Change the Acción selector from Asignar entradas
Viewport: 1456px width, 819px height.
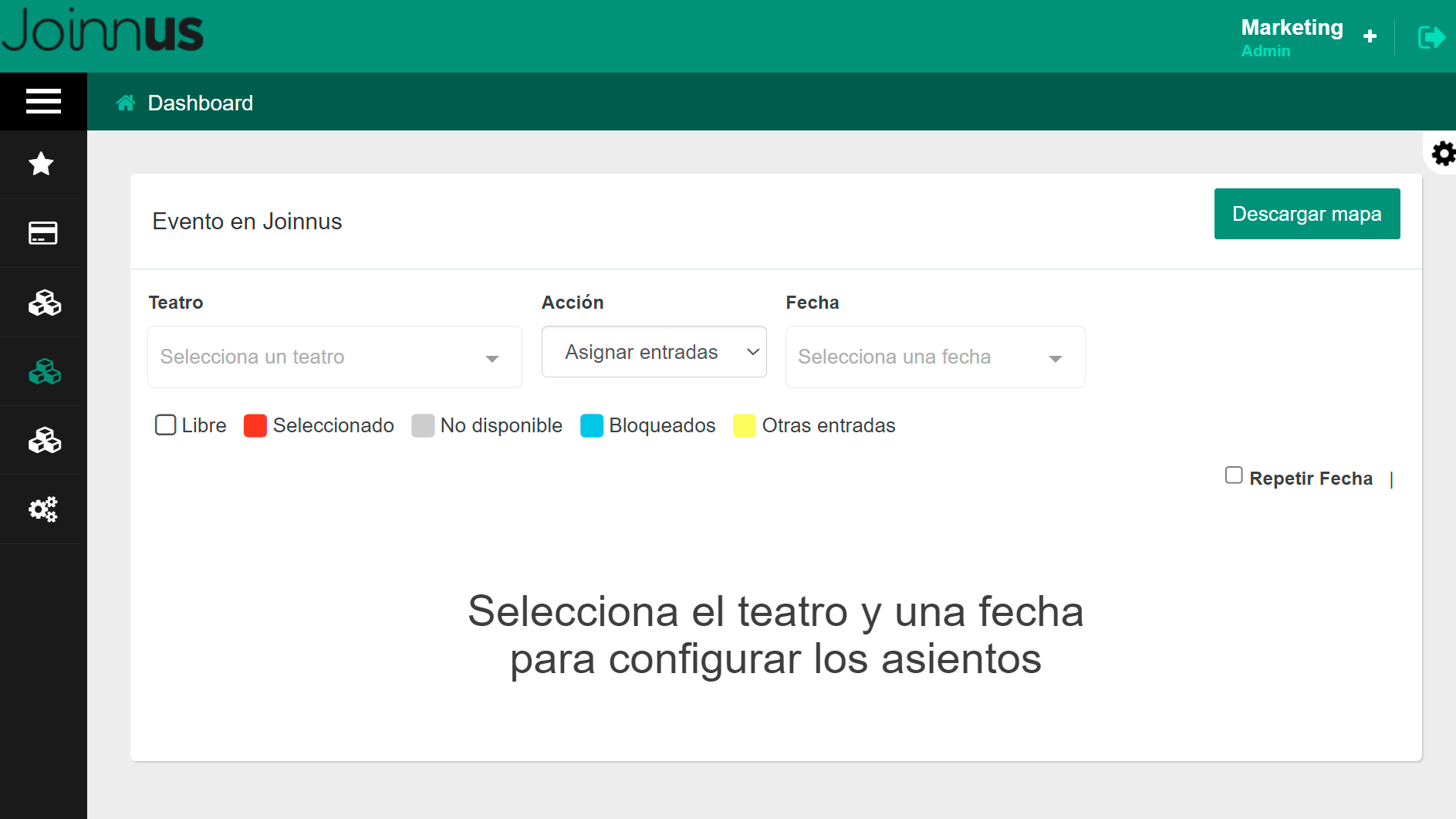click(x=654, y=352)
